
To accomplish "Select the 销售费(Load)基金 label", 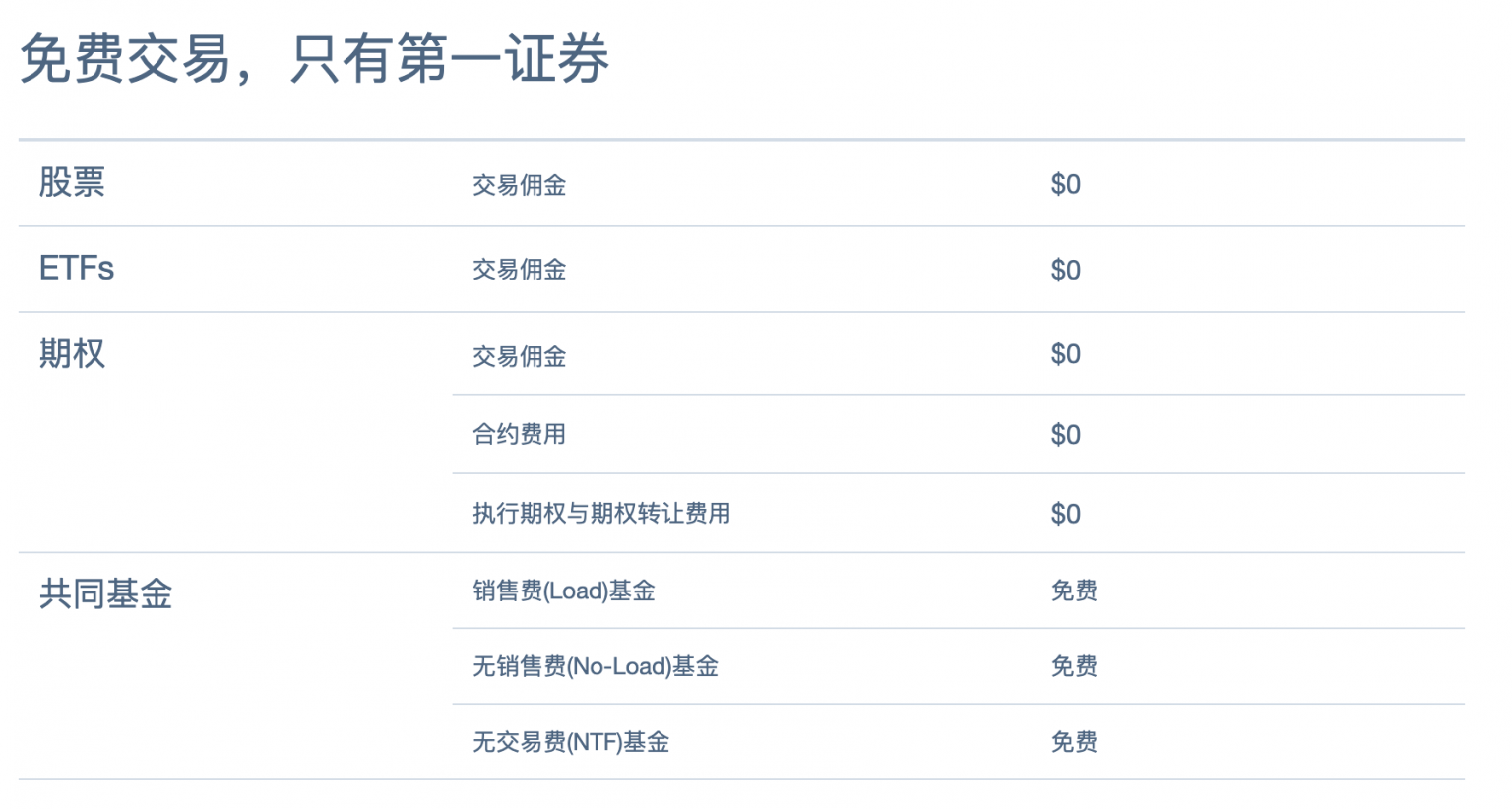I will 563,591.
